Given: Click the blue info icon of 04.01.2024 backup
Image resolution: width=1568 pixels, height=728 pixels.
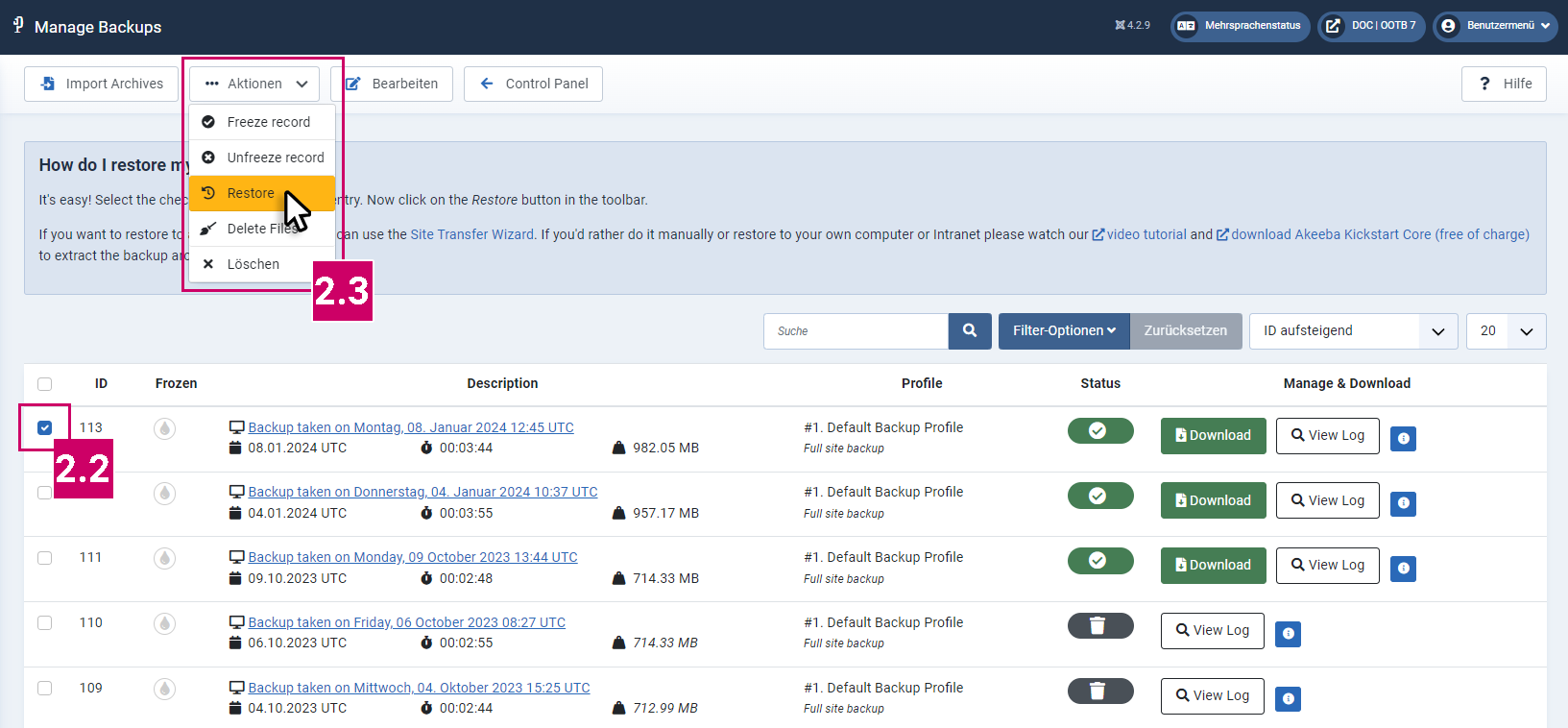Looking at the screenshot, I should point(1404,503).
